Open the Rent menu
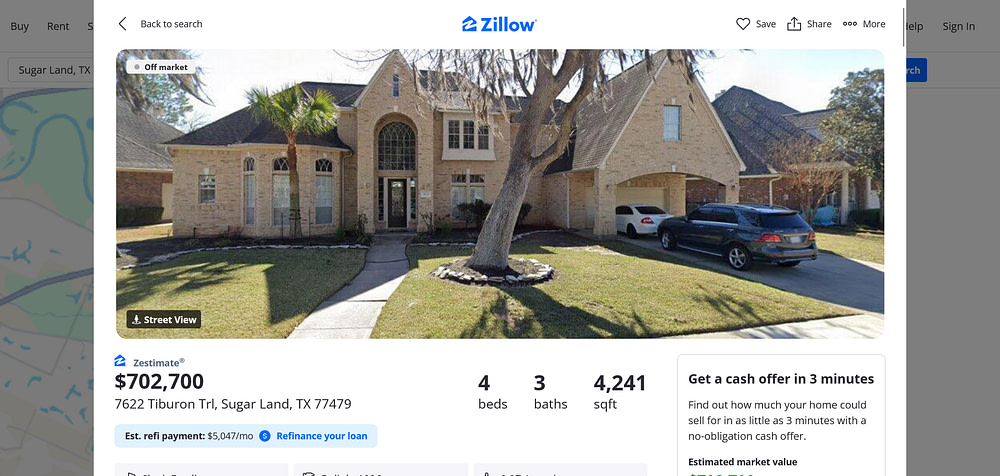 58,26
